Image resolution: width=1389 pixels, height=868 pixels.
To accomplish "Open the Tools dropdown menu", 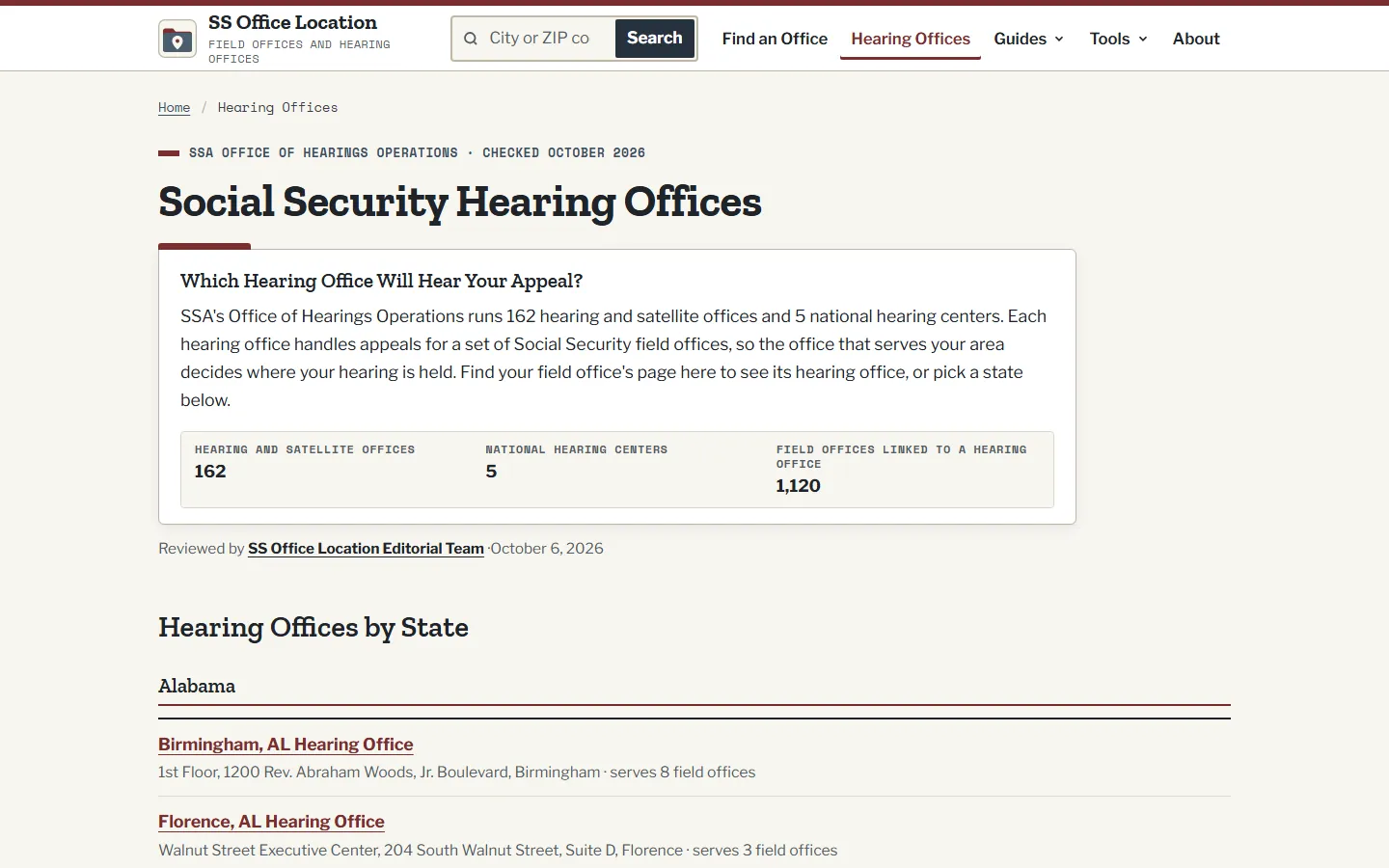I will [1118, 39].
